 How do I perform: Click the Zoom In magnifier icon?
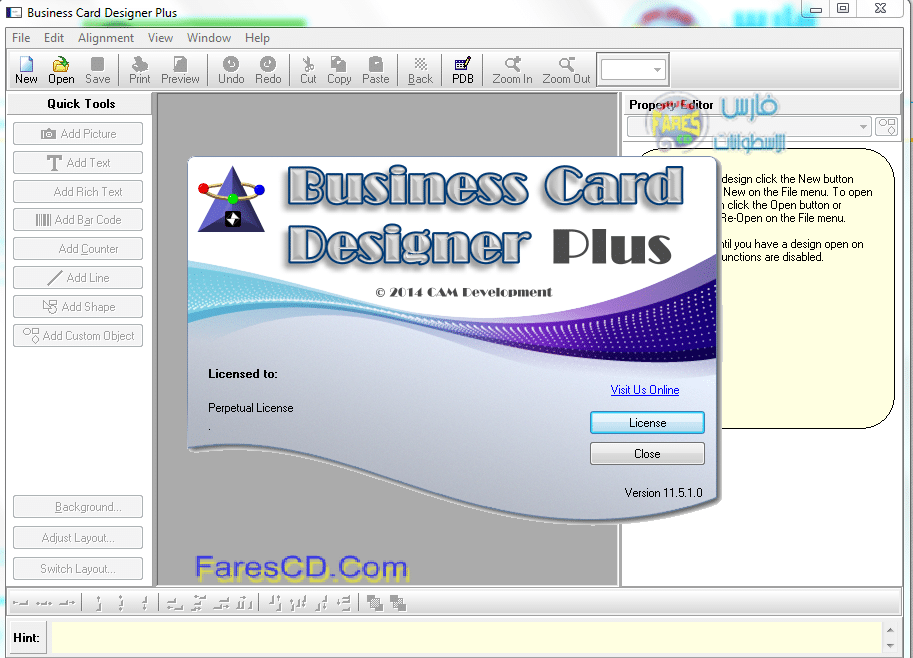(x=512, y=70)
